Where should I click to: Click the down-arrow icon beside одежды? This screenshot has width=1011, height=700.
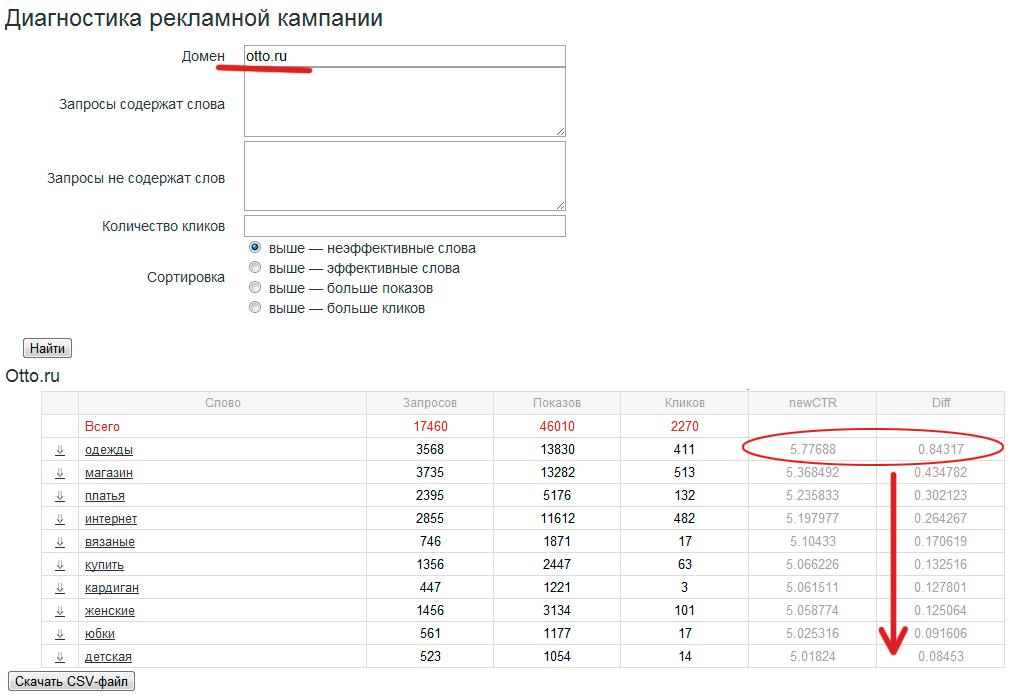(60, 450)
